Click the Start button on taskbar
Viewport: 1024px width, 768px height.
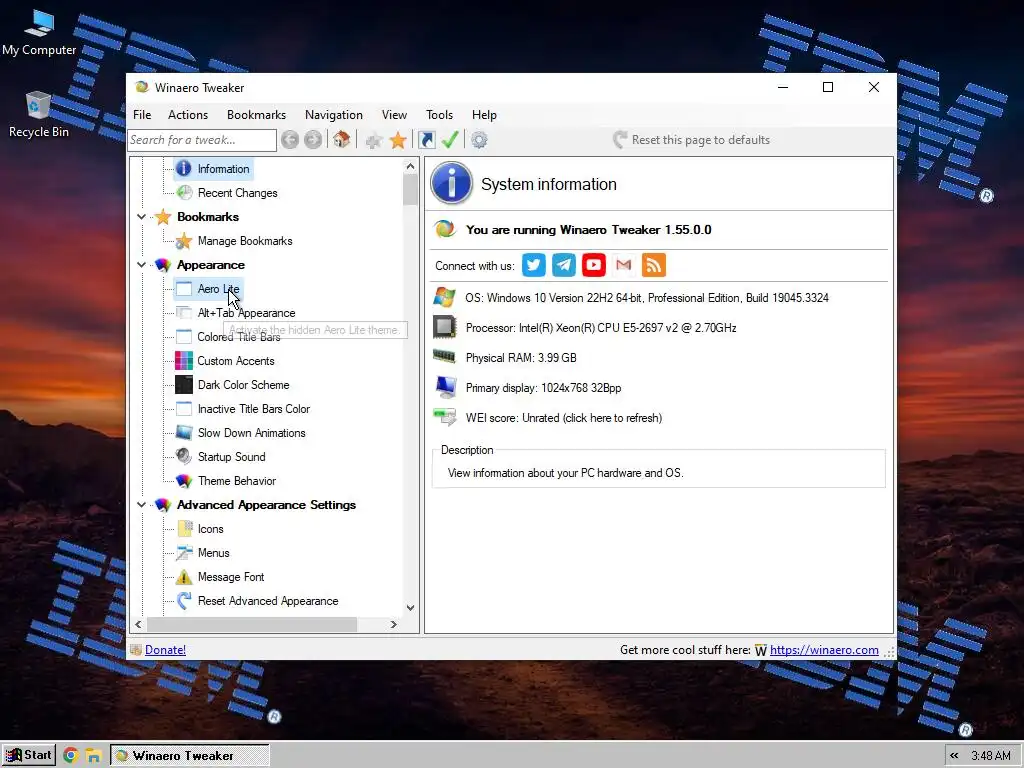click(x=29, y=756)
